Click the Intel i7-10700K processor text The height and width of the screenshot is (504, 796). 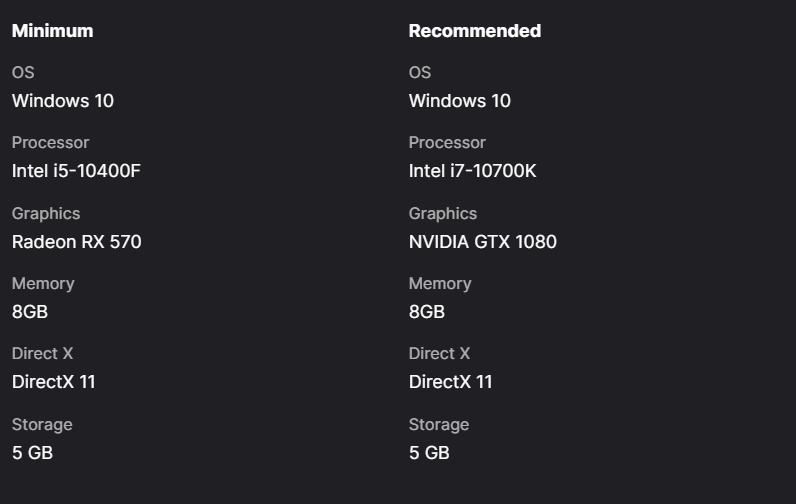pos(472,171)
